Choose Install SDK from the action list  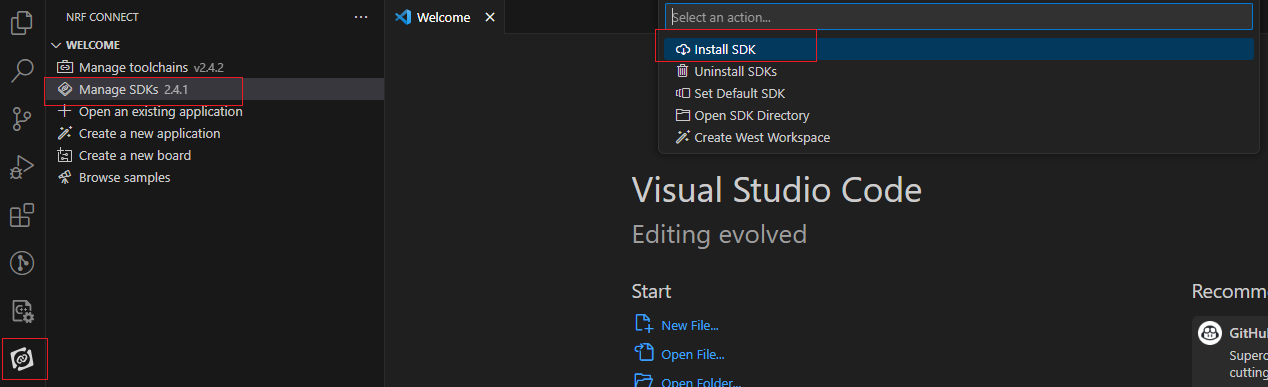click(x=959, y=49)
